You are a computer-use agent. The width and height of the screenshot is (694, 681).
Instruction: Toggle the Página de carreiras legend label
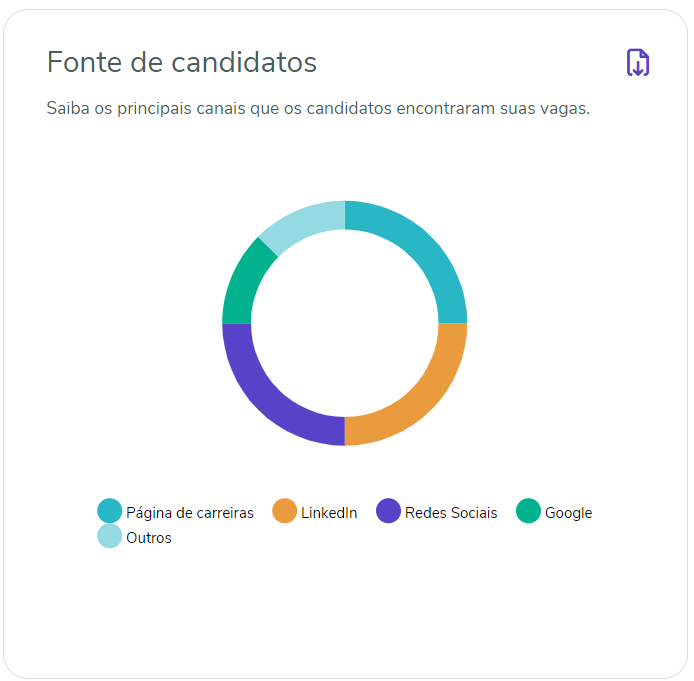(190, 513)
